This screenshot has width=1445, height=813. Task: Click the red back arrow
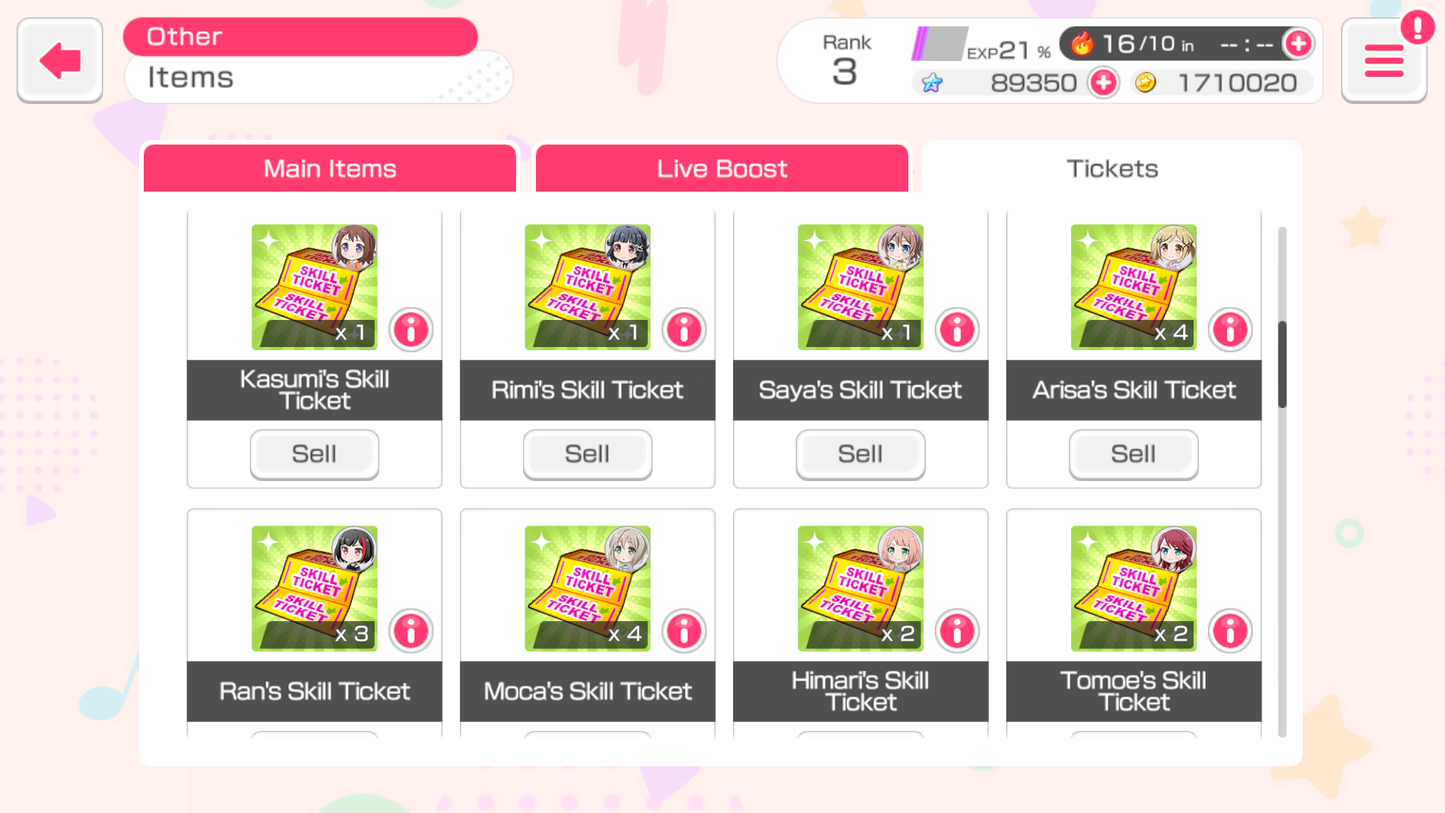click(58, 60)
